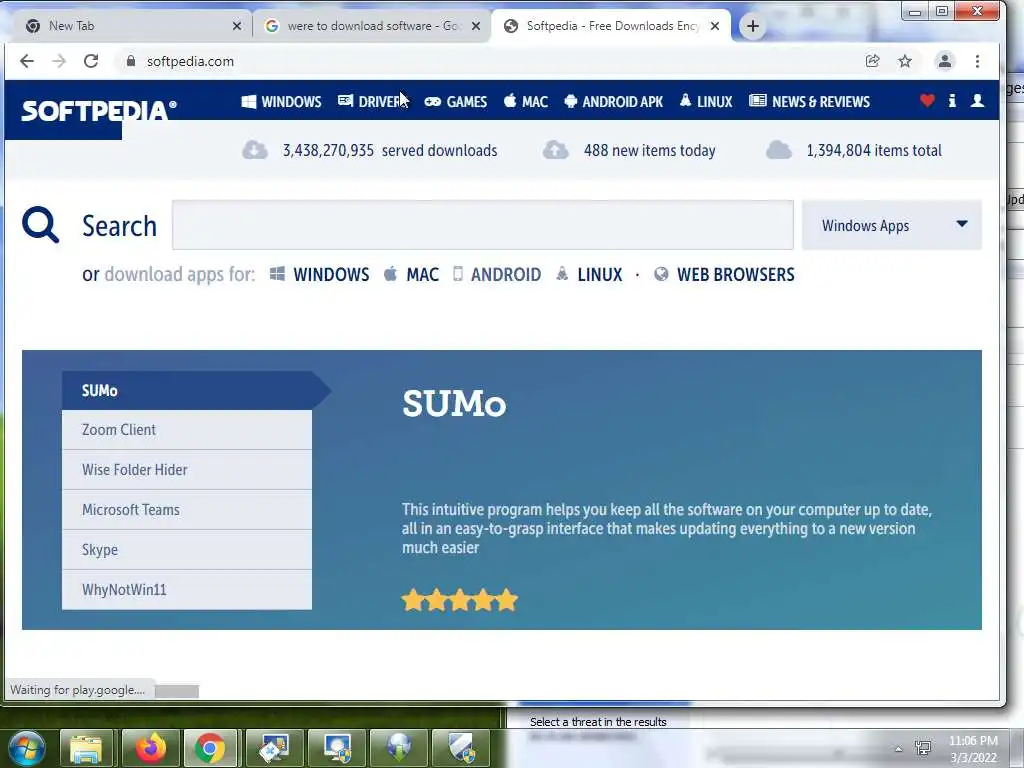Click the Chrome taskbar icon
1024x768 pixels.
pyautogui.click(x=210, y=748)
